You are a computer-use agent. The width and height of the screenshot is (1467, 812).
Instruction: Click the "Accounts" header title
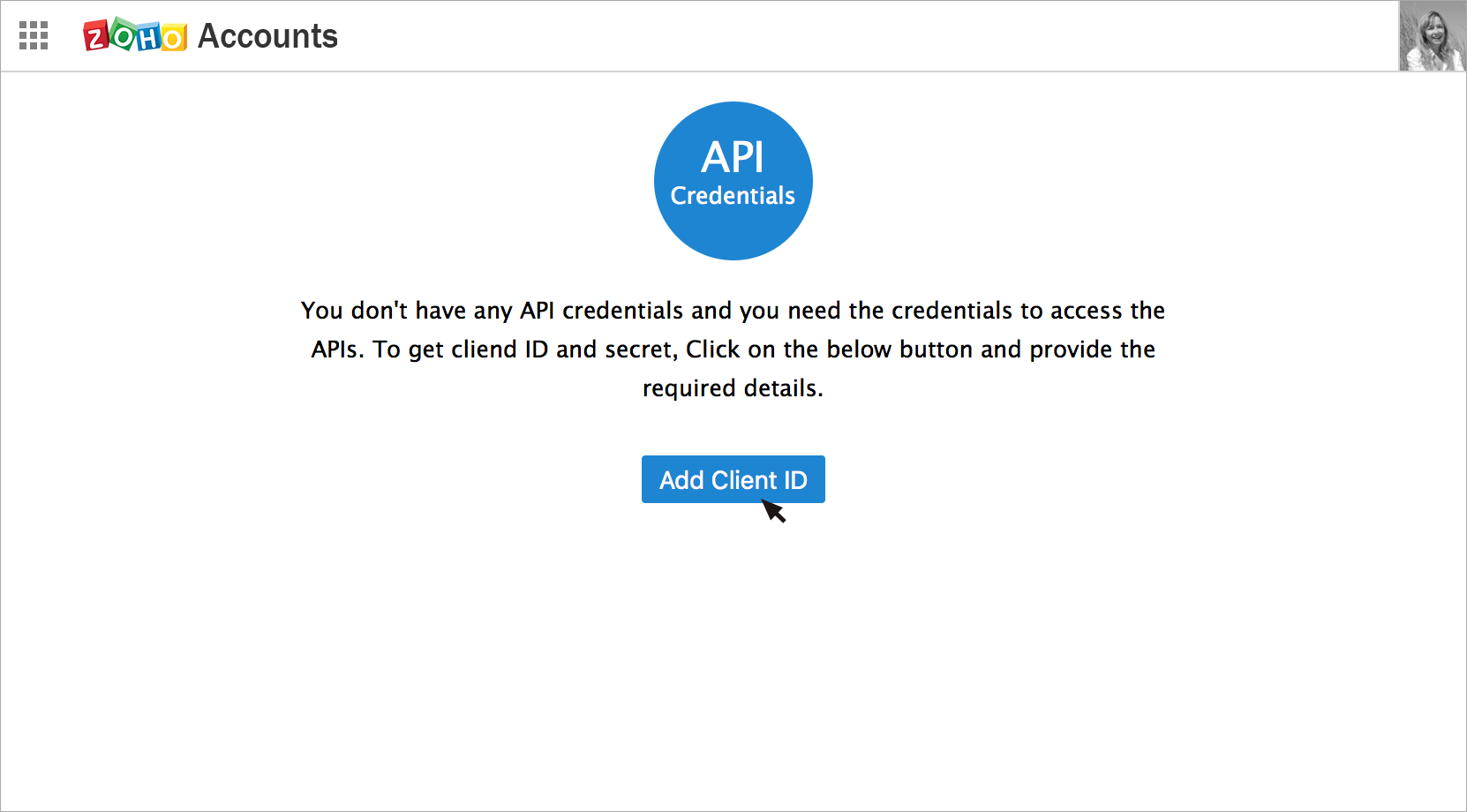(267, 36)
